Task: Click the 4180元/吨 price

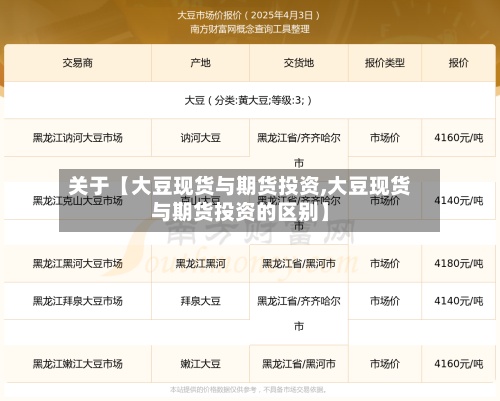Action: pyautogui.click(x=458, y=264)
